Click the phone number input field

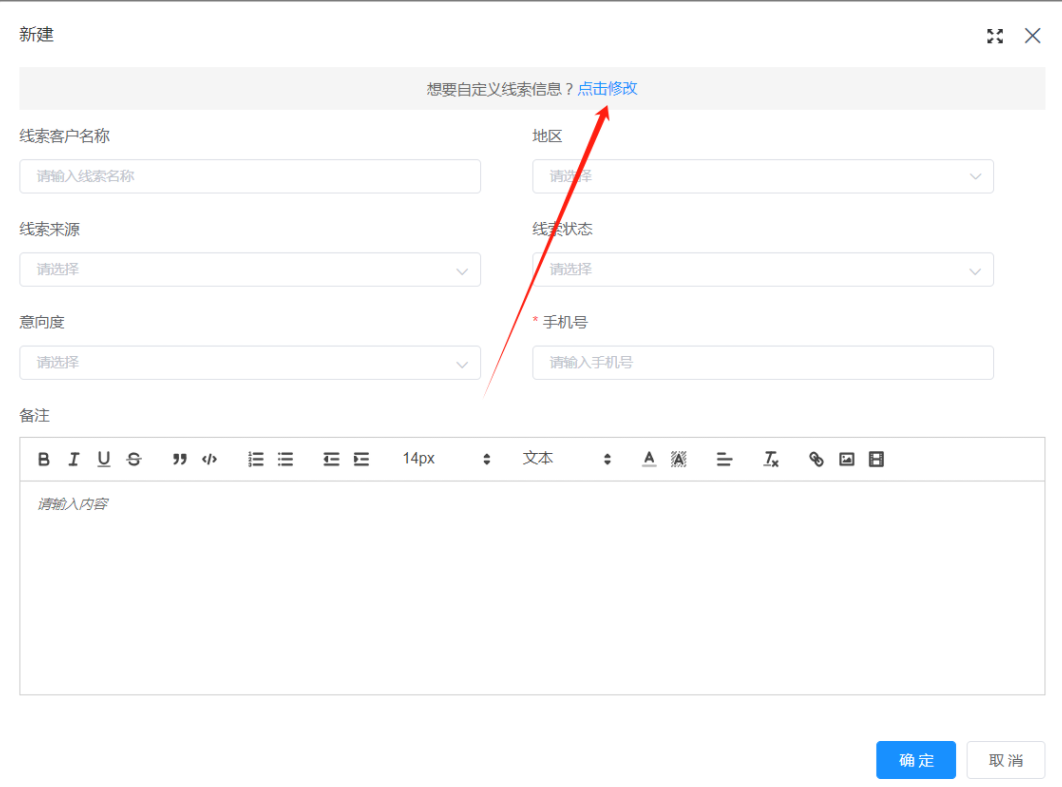point(762,362)
